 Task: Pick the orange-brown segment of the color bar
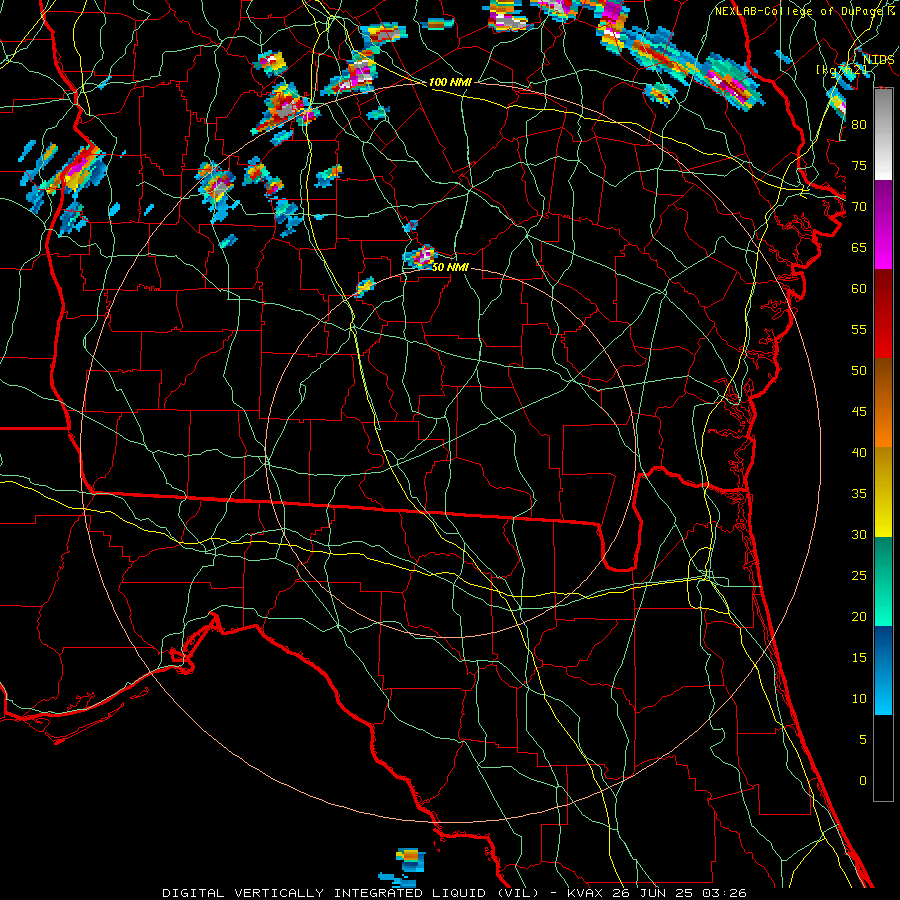(883, 402)
